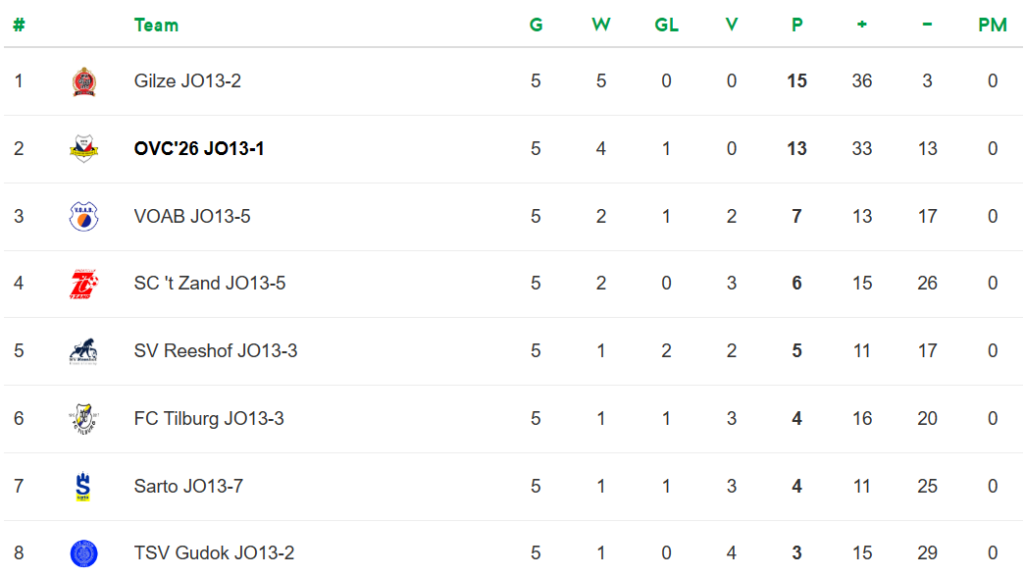
Task: Click Gilze's 15 points value
Action: pos(797,81)
